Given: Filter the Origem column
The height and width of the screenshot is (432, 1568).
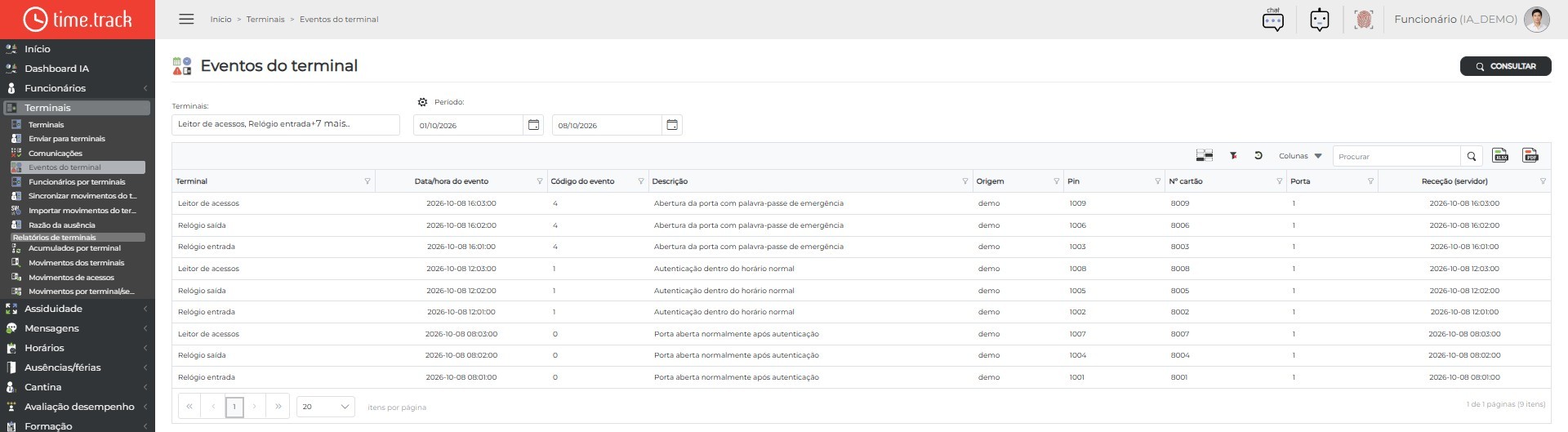Looking at the screenshot, I should 1056,181.
